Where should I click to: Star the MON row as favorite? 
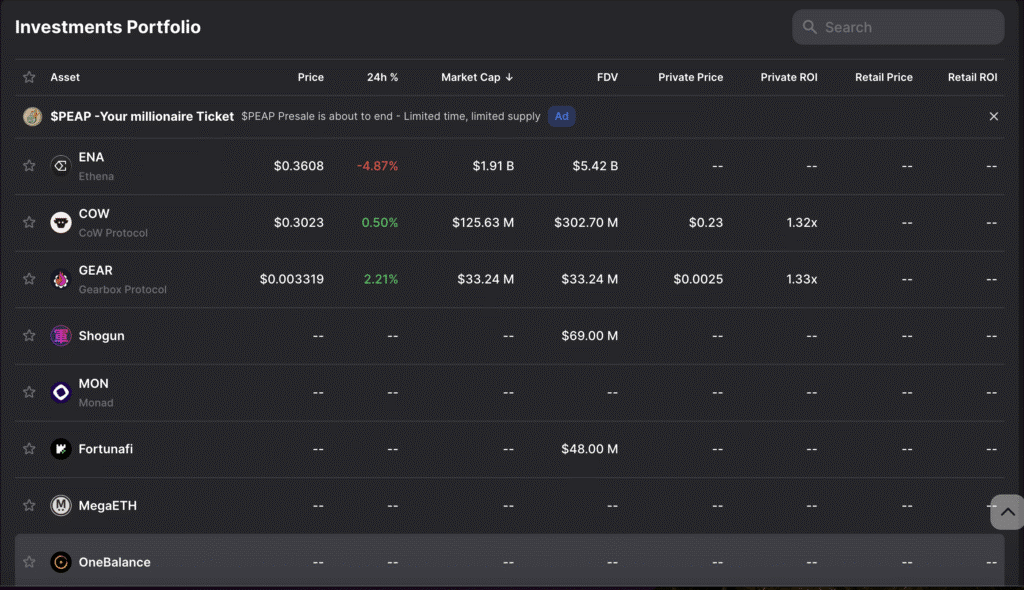(x=29, y=392)
